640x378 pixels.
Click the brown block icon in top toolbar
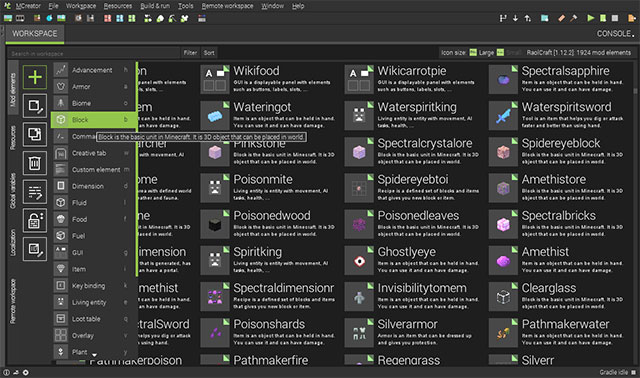[x=37, y=18]
